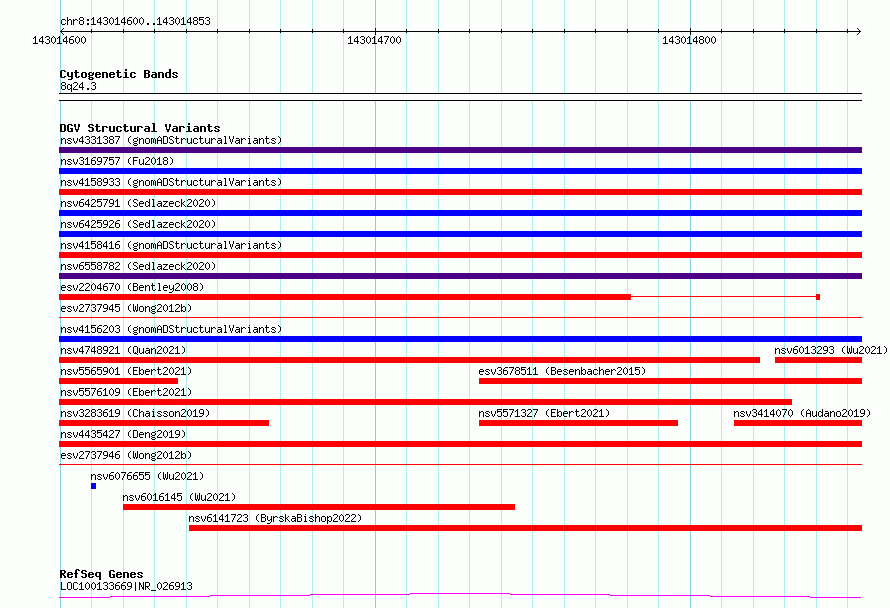Click the red bar under nsv3414070
This screenshot has width=890, height=608.
(798, 423)
